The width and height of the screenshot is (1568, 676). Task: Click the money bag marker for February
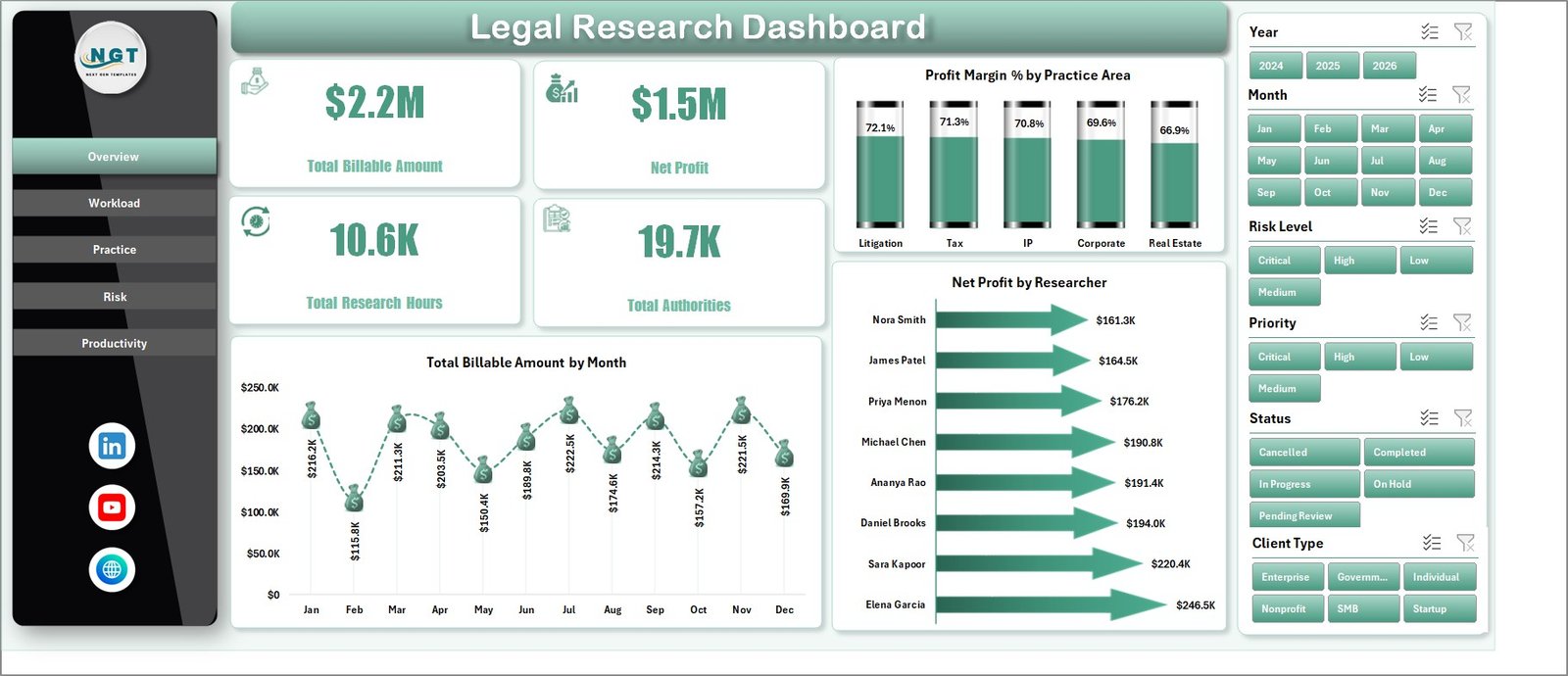pyautogui.click(x=354, y=499)
